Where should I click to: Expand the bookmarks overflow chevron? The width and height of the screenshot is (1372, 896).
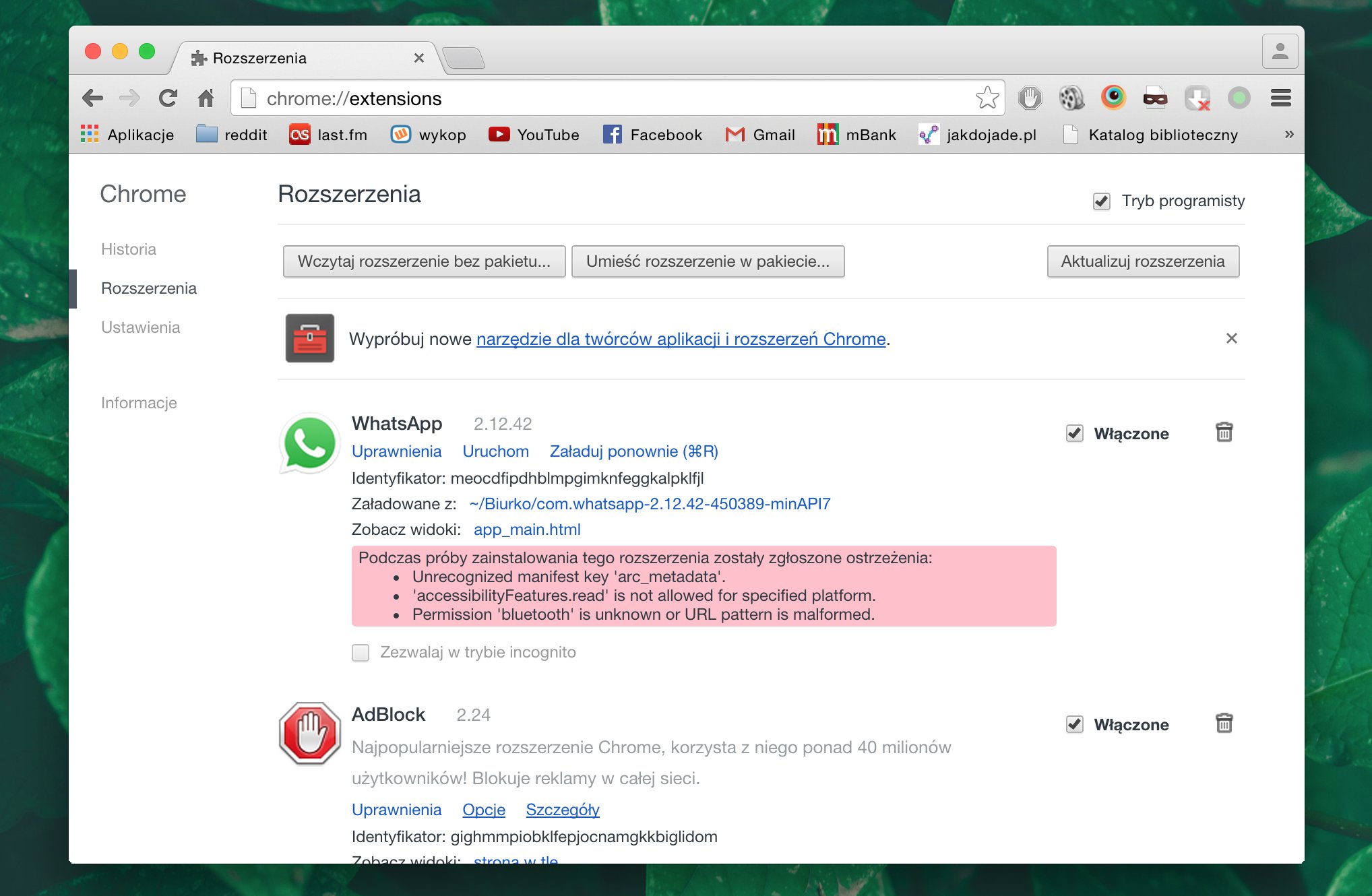point(1288,134)
